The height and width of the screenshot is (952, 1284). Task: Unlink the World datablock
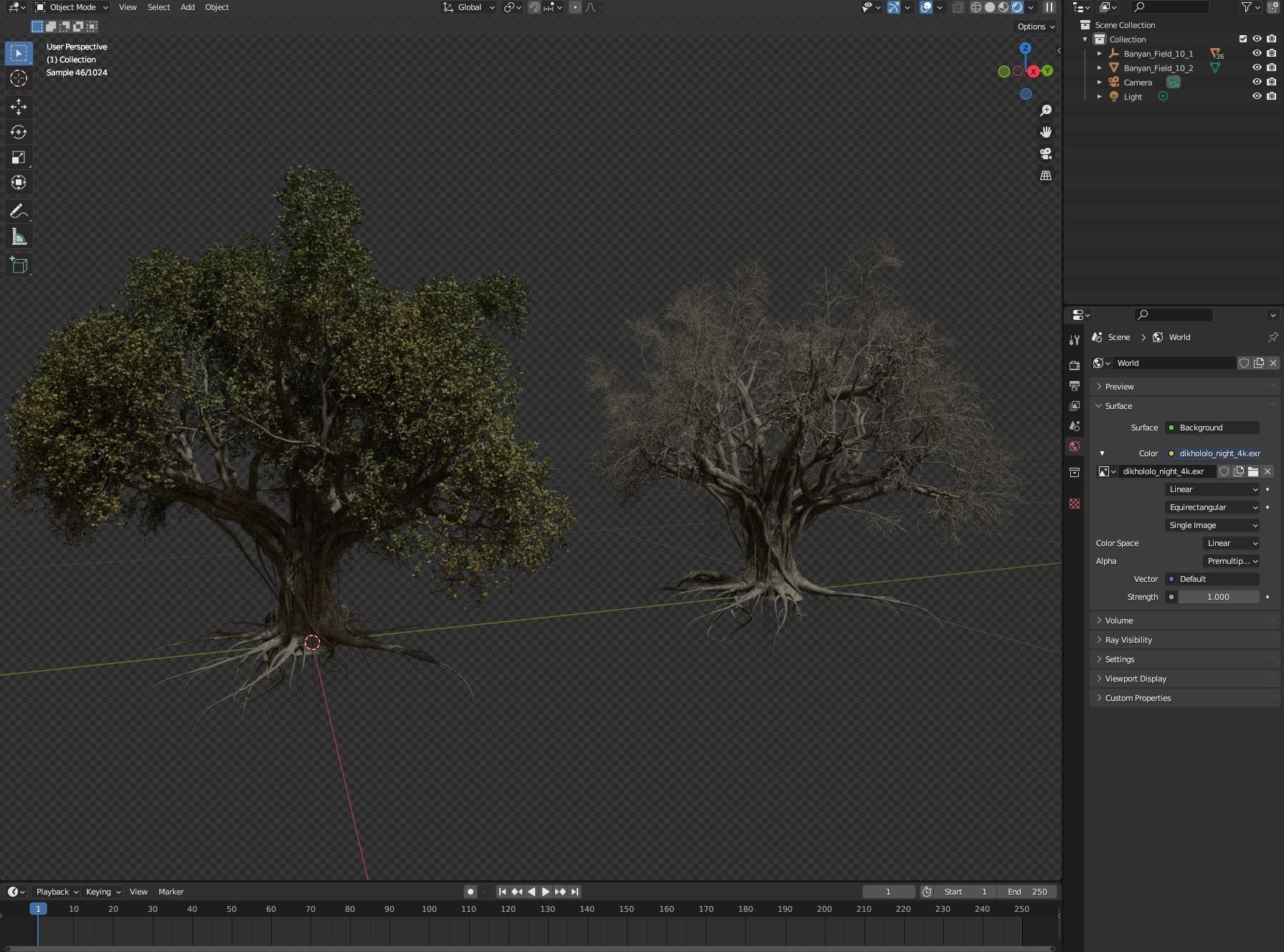pyautogui.click(x=1273, y=363)
